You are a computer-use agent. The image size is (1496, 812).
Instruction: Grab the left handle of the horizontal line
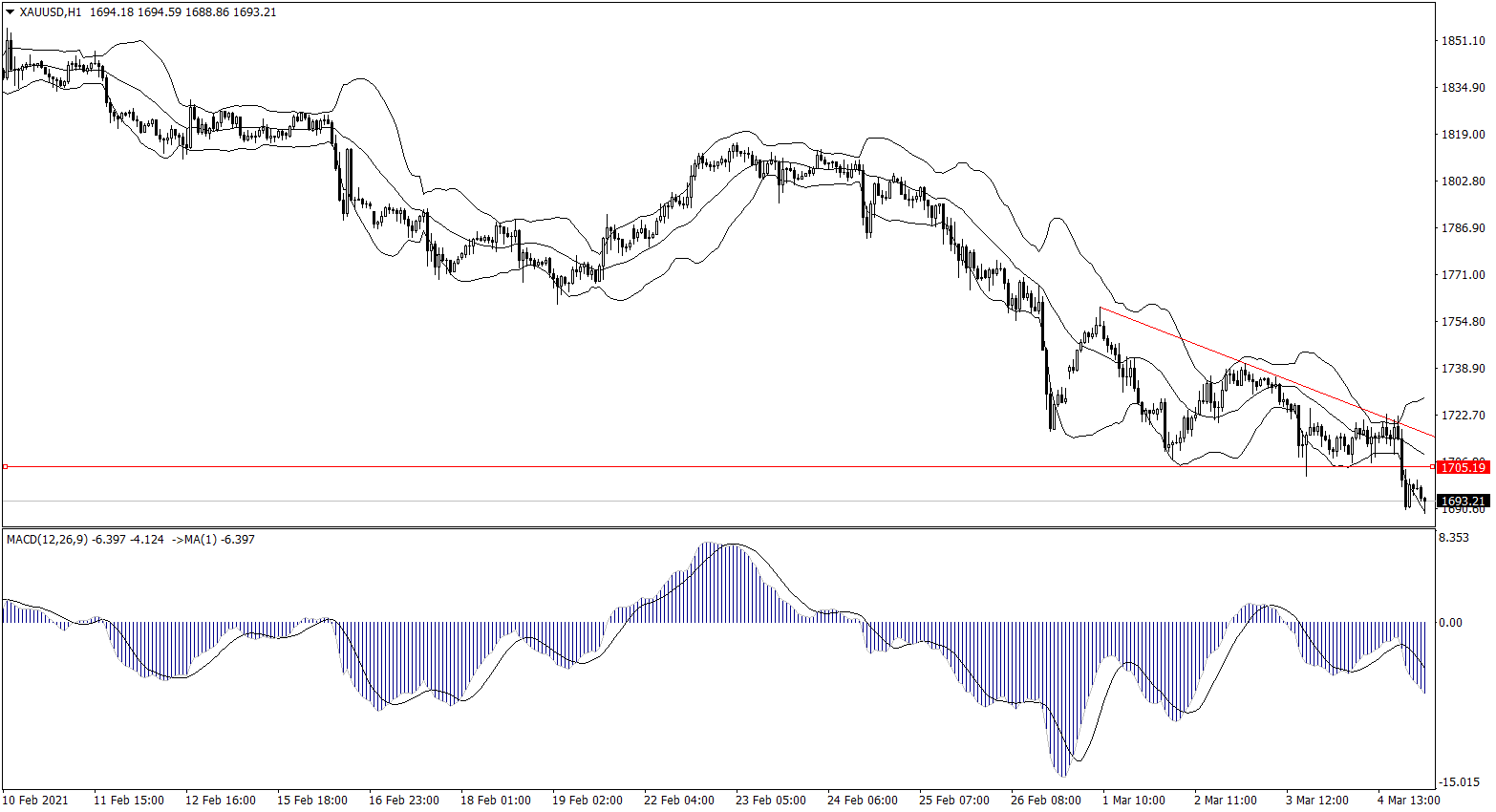[x=6, y=467]
